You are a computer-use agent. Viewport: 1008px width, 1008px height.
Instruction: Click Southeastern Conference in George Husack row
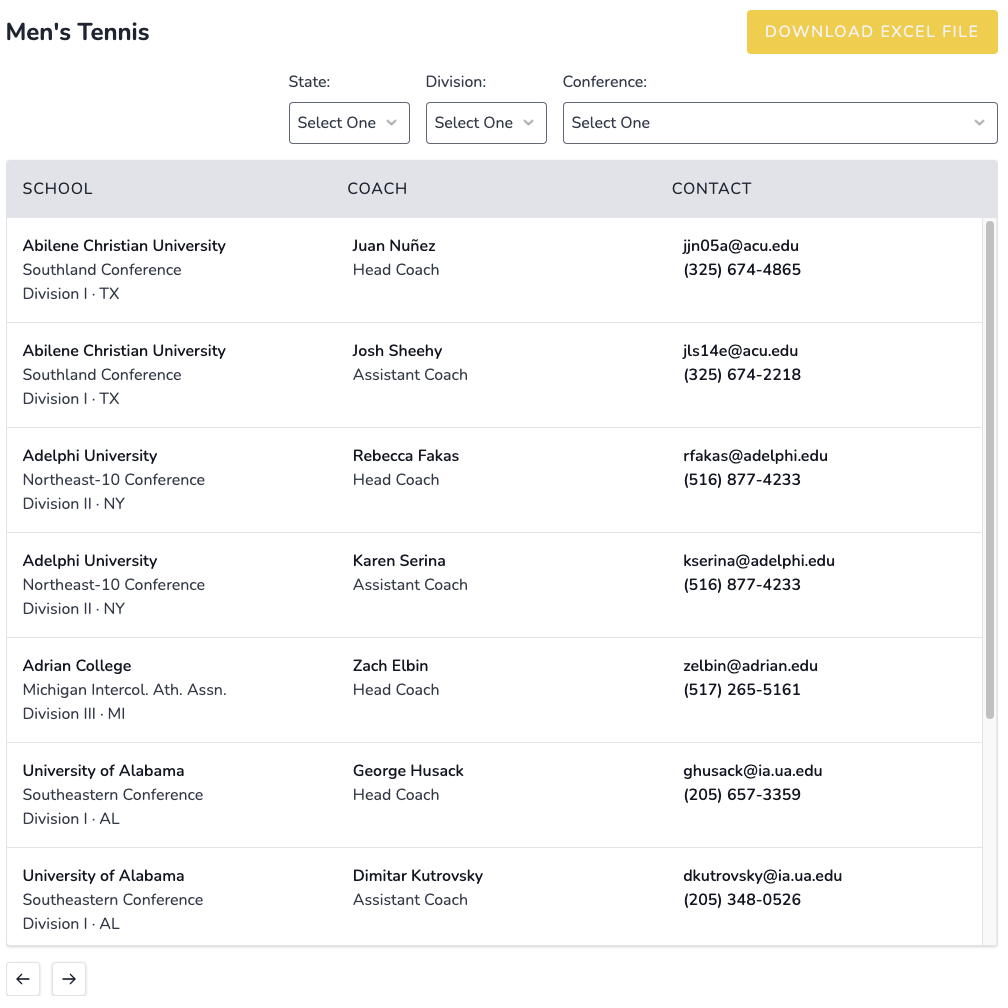pyautogui.click(x=113, y=795)
